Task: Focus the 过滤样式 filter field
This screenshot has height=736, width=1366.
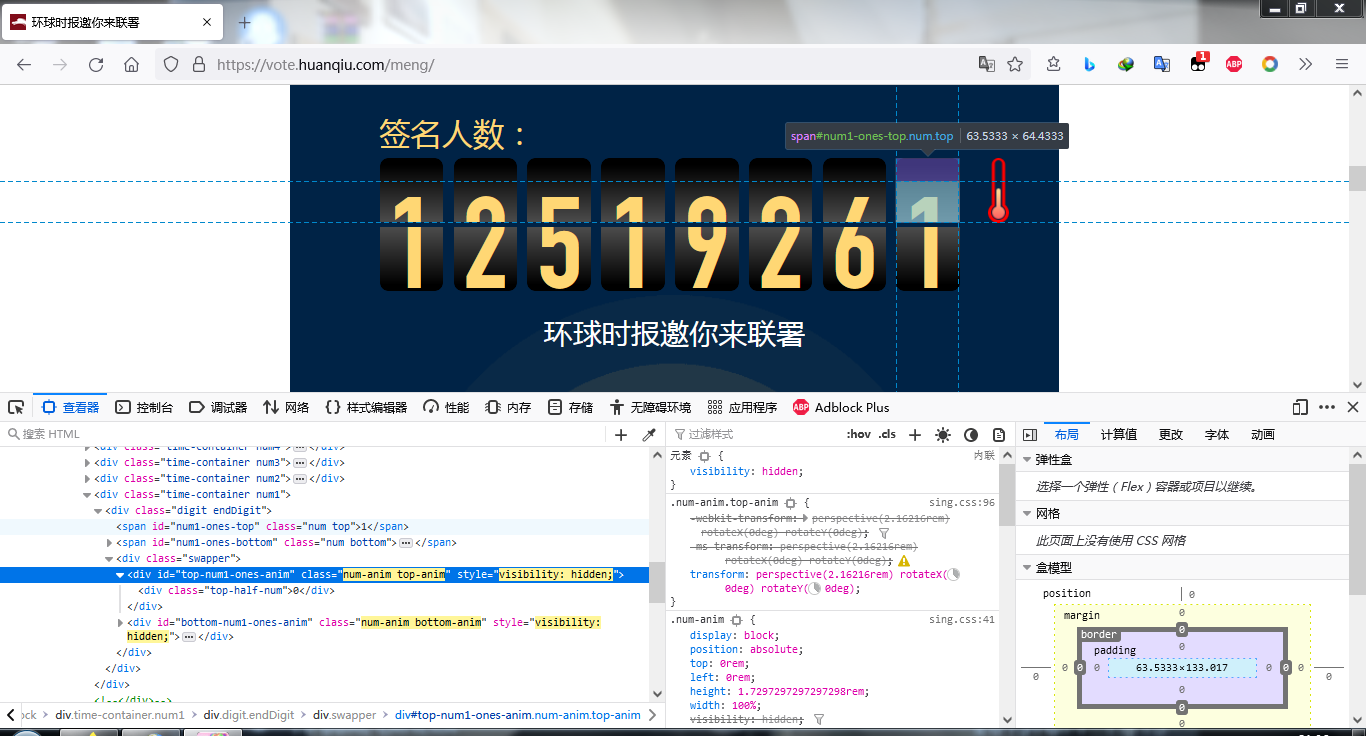Action: (x=755, y=434)
